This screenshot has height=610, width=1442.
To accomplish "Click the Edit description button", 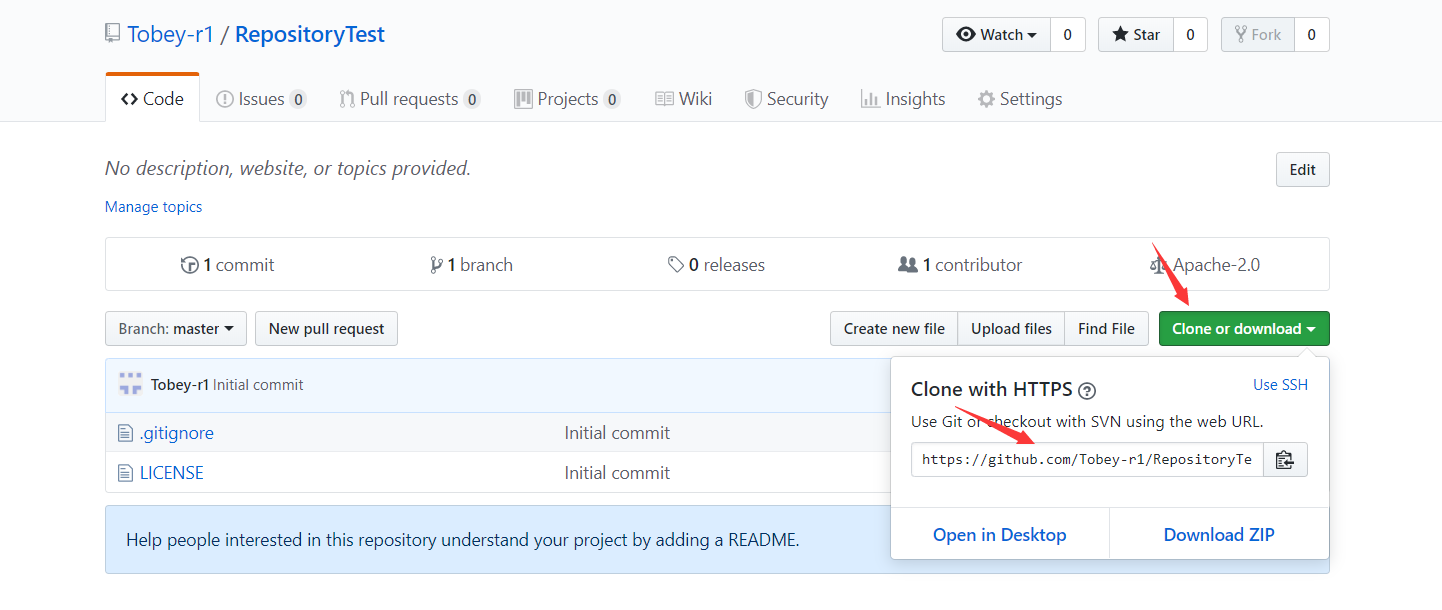I will pos(1302,170).
